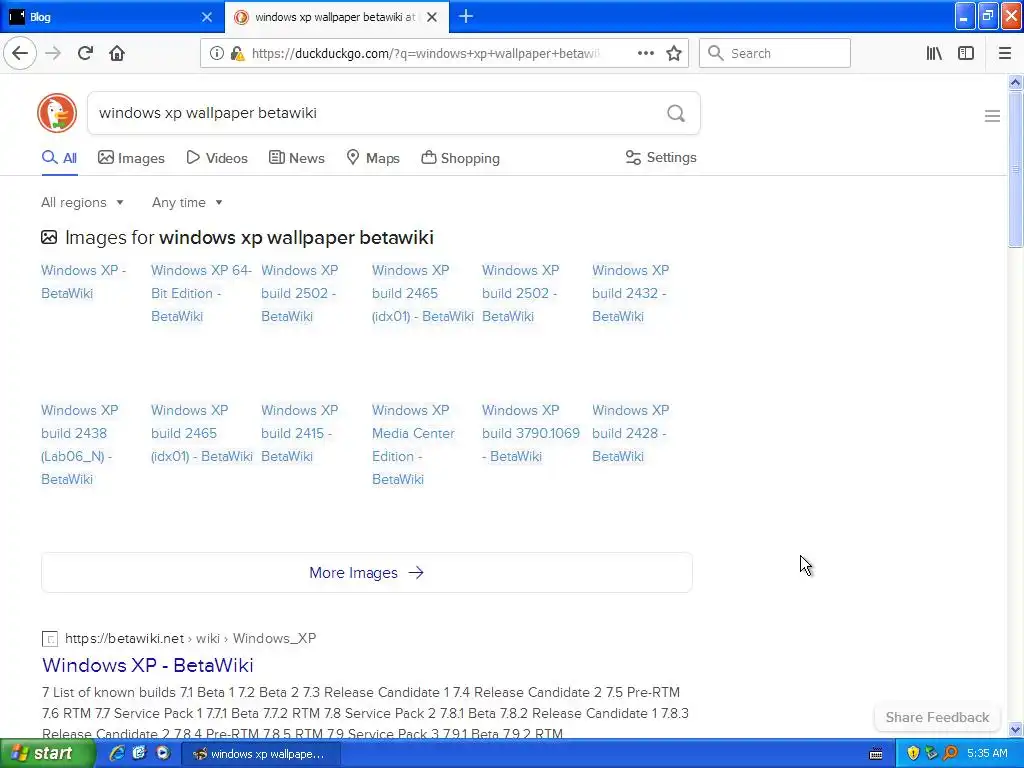Submit search with the magnifier icon
Image resolution: width=1024 pixels, height=768 pixels.
676,114
